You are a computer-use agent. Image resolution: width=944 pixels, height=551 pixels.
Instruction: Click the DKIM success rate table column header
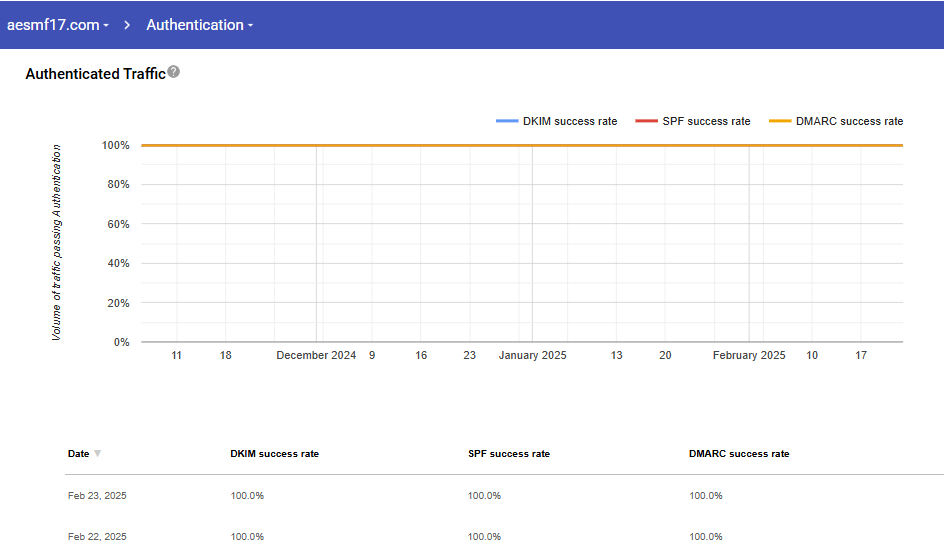(274, 454)
